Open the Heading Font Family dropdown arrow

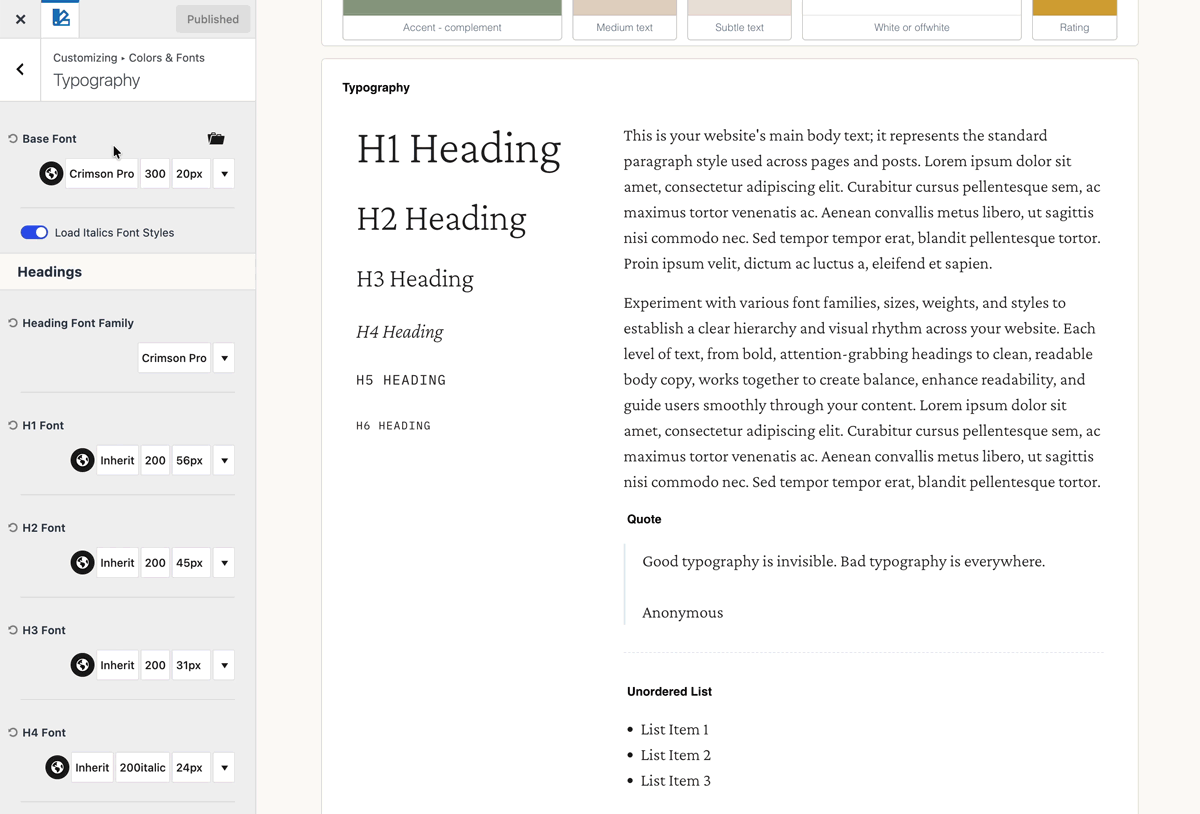(224, 358)
